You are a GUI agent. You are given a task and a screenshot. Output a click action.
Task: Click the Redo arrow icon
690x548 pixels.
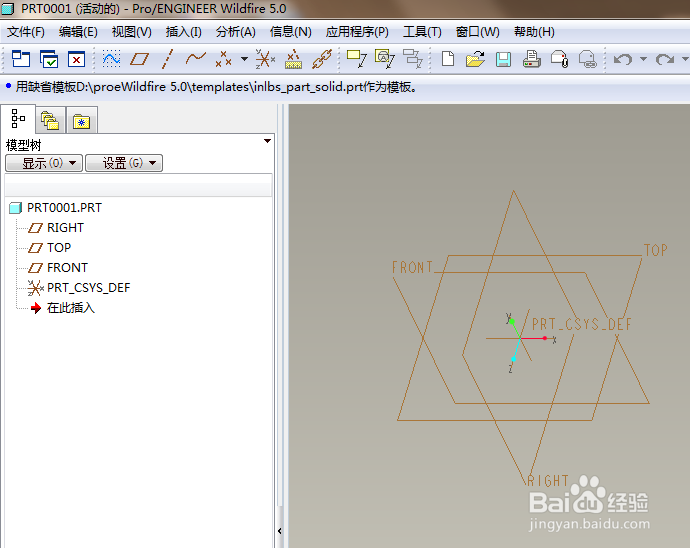[x=664, y=59]
